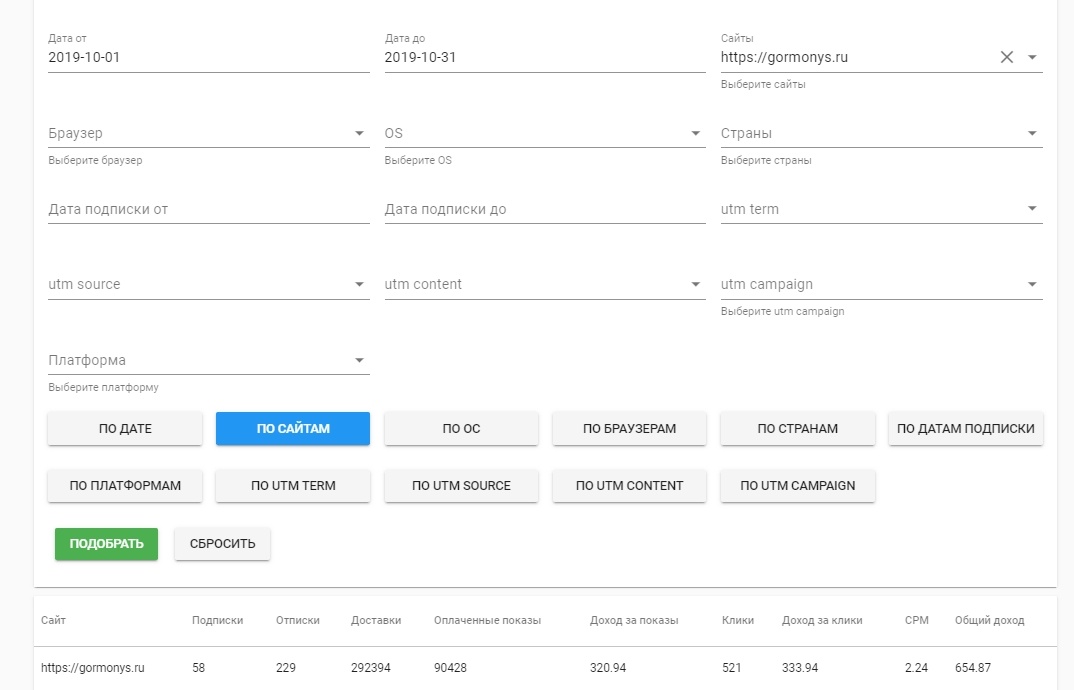Viewport: 1074px width, 690px height.
Task: Click the Клики column header
Action: (738, 620)
